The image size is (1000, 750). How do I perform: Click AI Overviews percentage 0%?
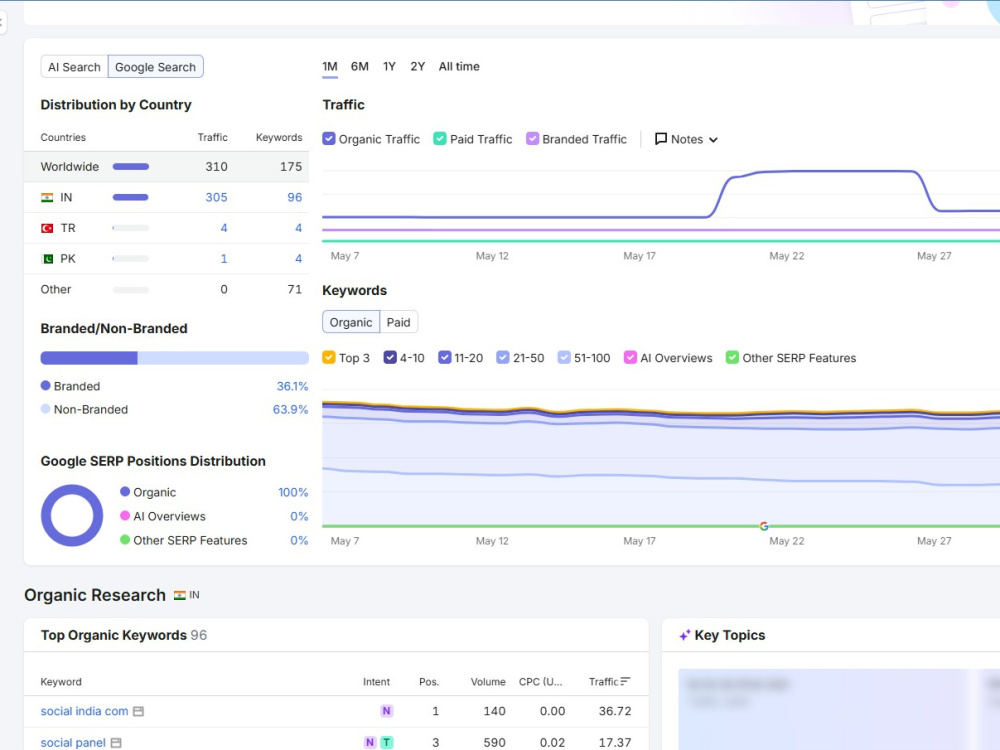(299, 517)
